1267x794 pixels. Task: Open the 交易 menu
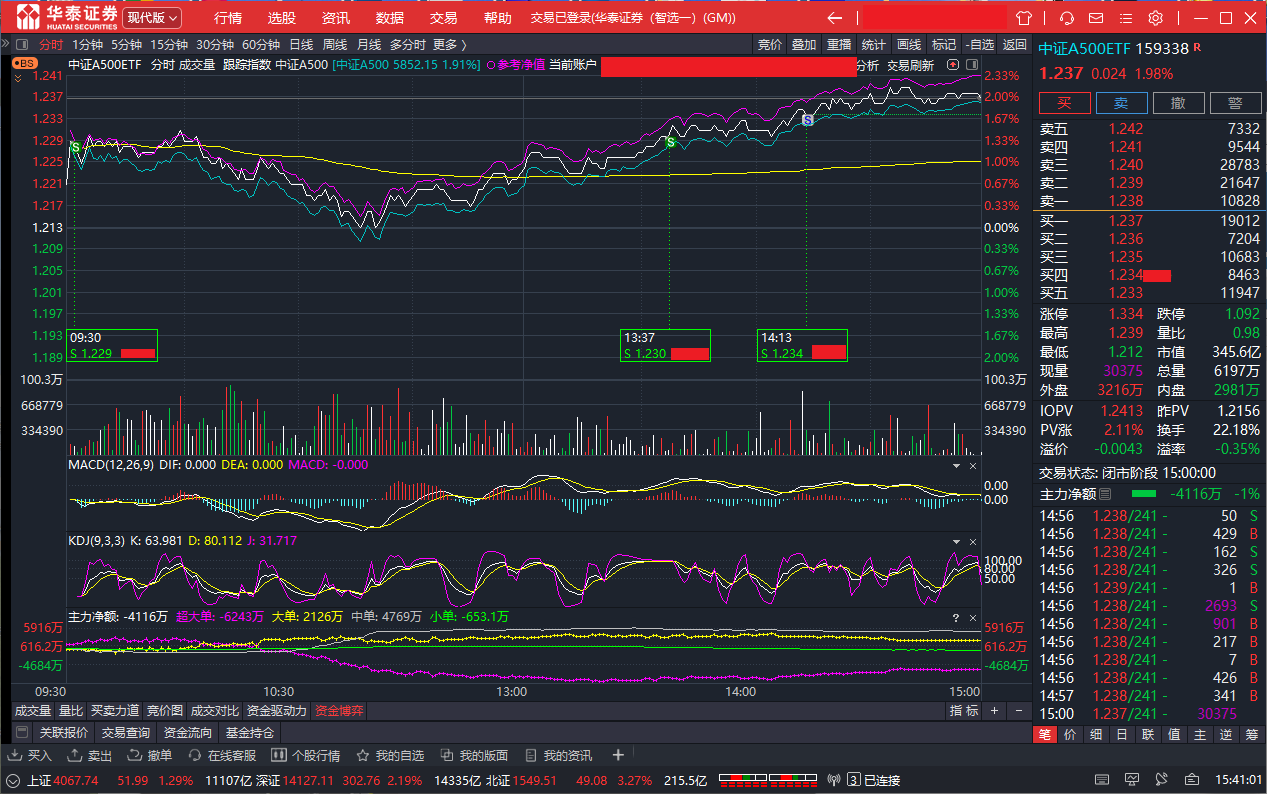(x=443, y=18)
